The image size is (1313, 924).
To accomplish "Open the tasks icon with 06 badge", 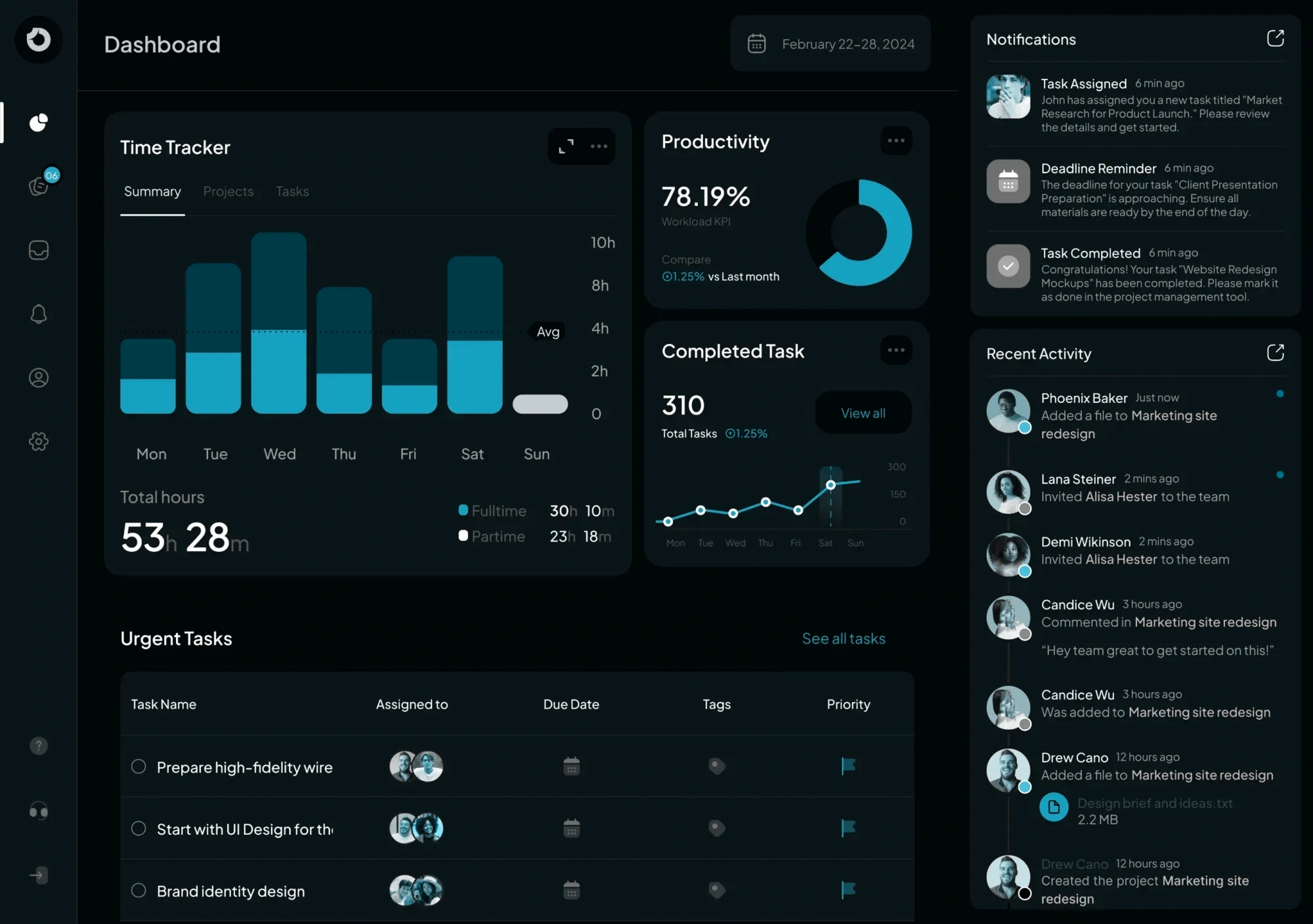I will [x=38, y=186].
